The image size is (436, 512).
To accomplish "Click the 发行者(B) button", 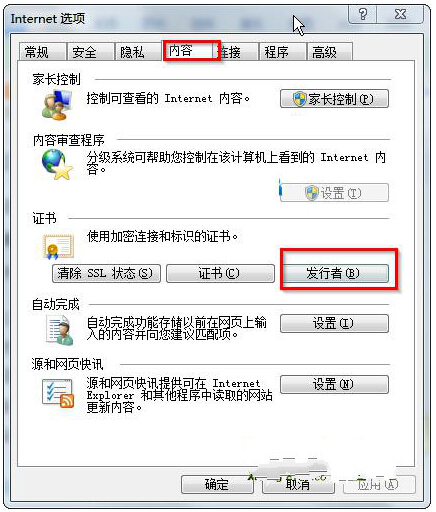I will pos(335,274).
